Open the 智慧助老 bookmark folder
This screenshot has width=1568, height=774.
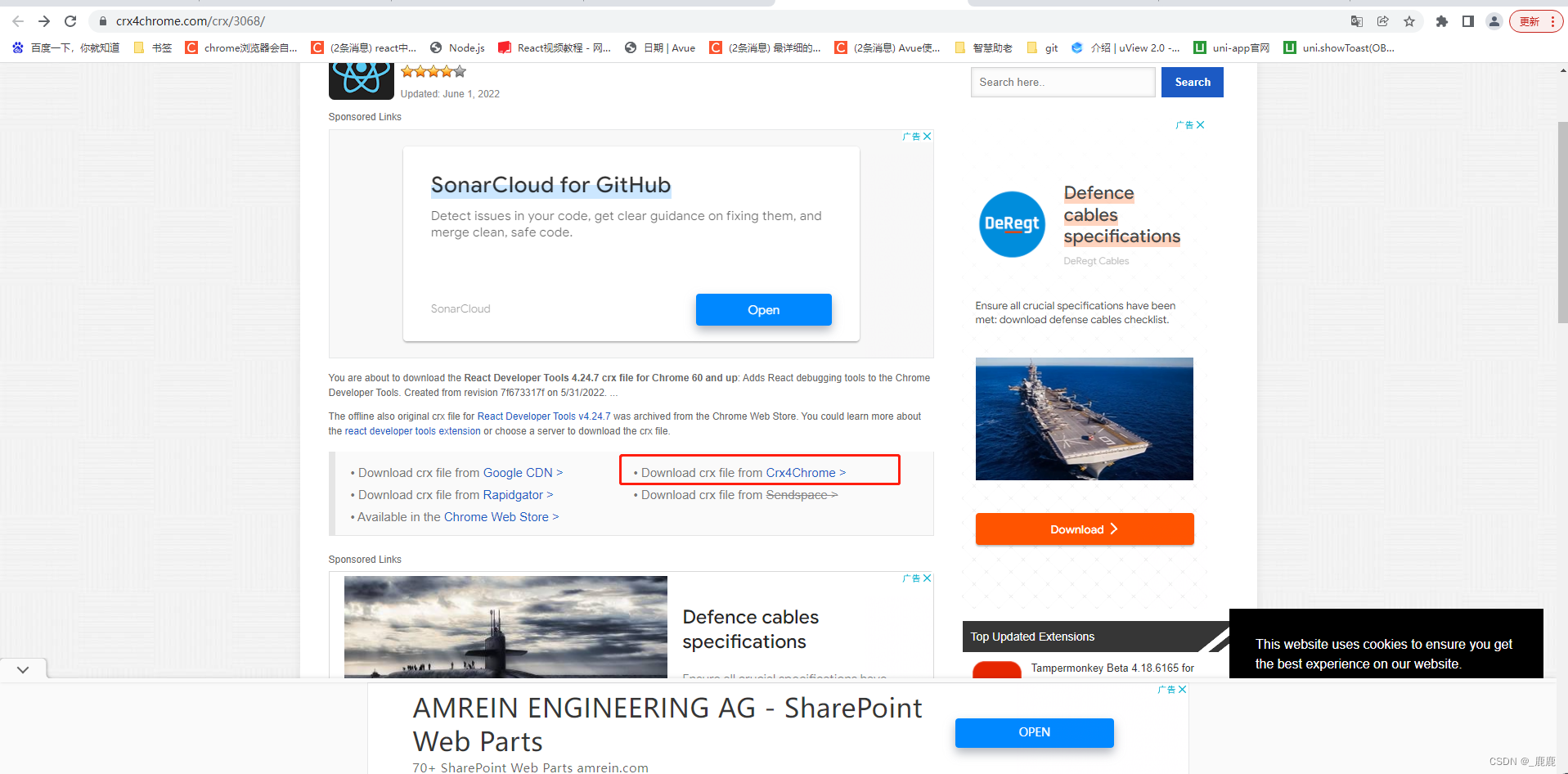pos(983,48)
